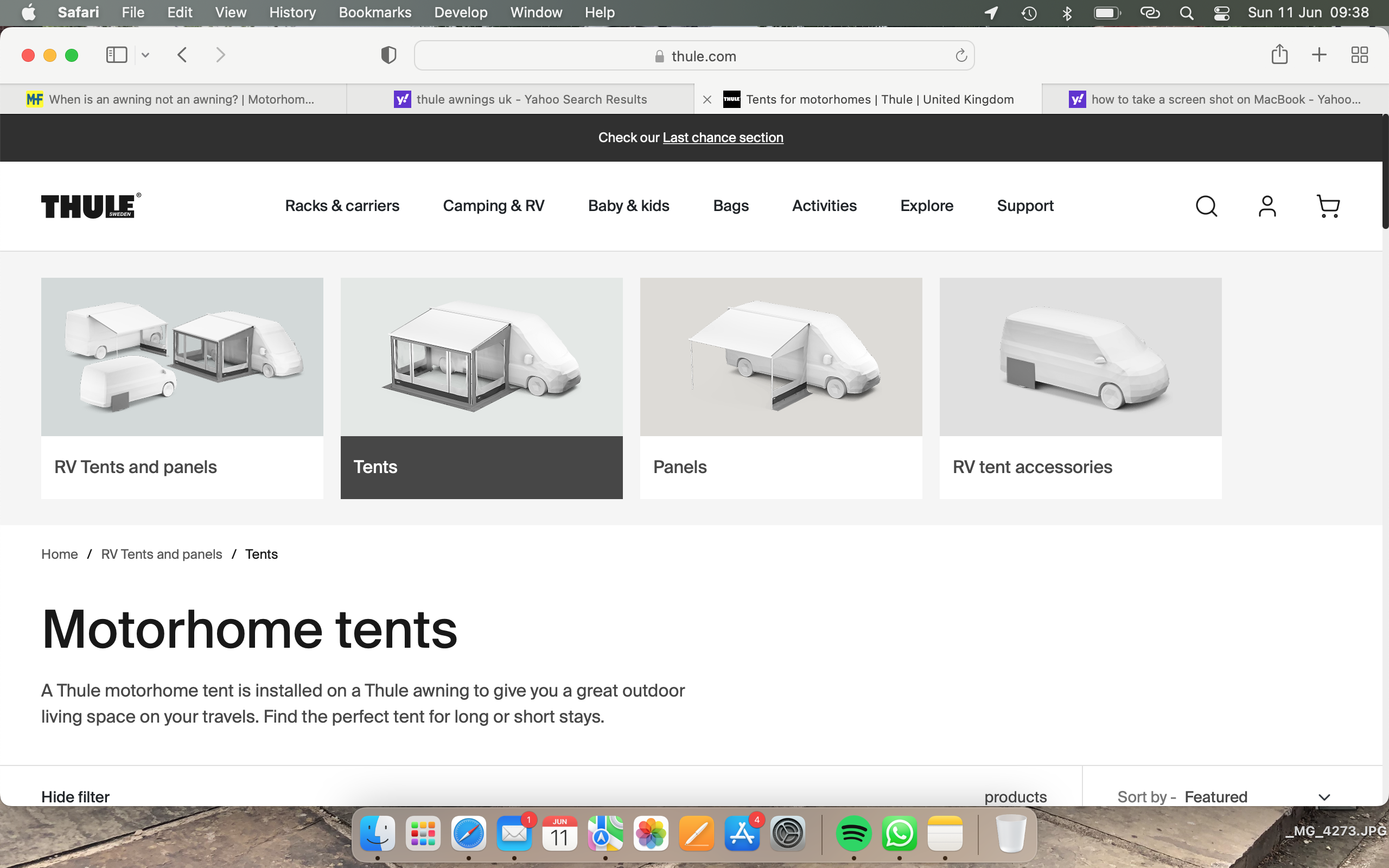Open WhatsApp in the Dock
This screenshot has width=1389, height=868.
pyautogui.click(x=900, y=834)
